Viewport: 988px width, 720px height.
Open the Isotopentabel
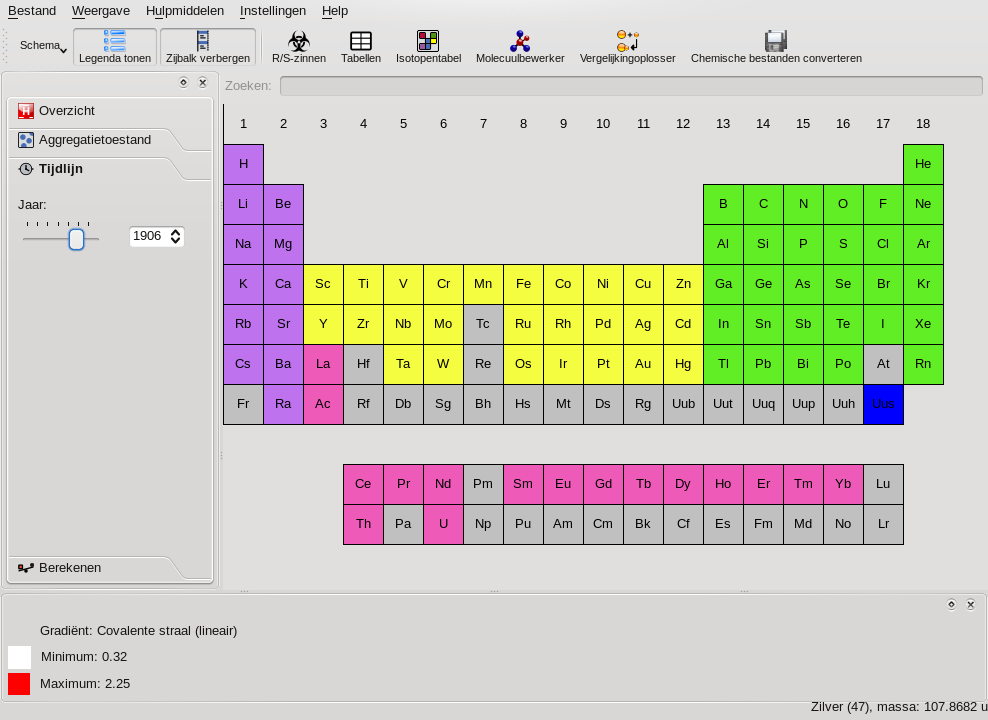(x=428, y=47)
